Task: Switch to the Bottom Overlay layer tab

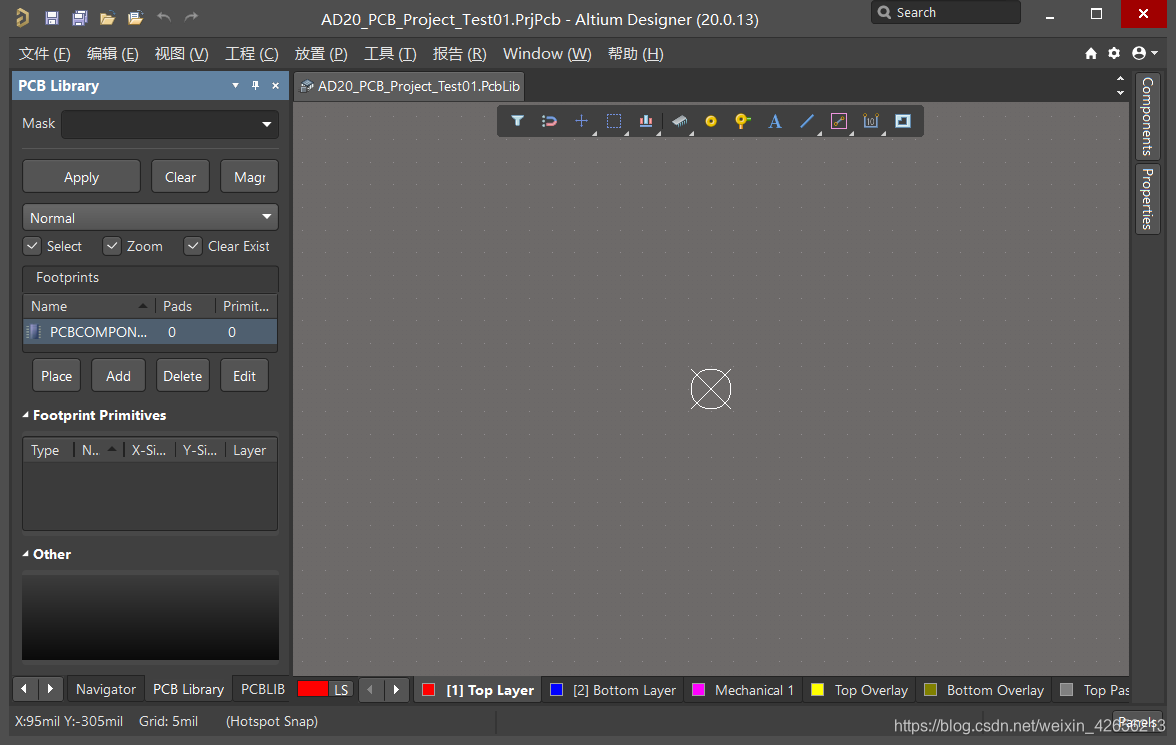Action: click(983, 689)
